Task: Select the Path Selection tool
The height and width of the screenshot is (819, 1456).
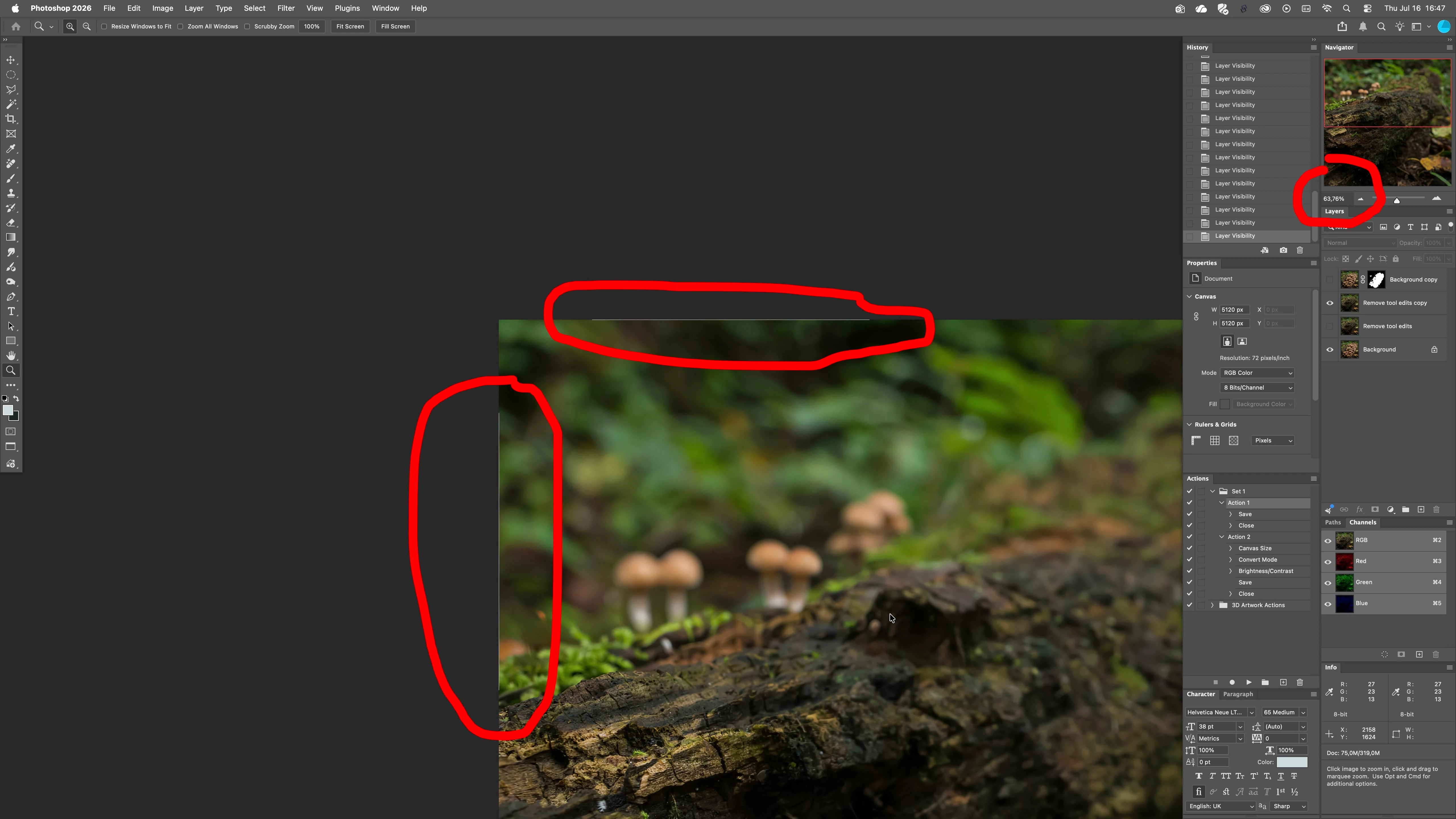Action: [11, 326]
